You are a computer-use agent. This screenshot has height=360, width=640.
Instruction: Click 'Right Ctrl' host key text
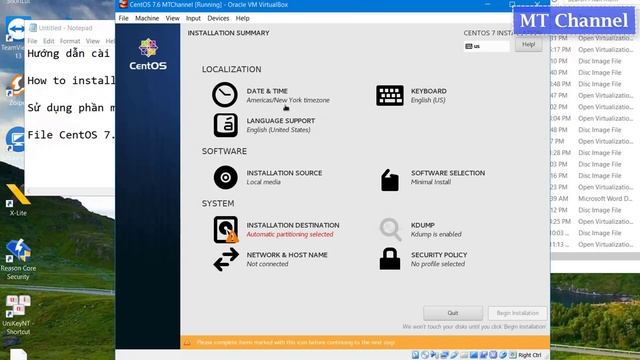(x=529, y=355)
